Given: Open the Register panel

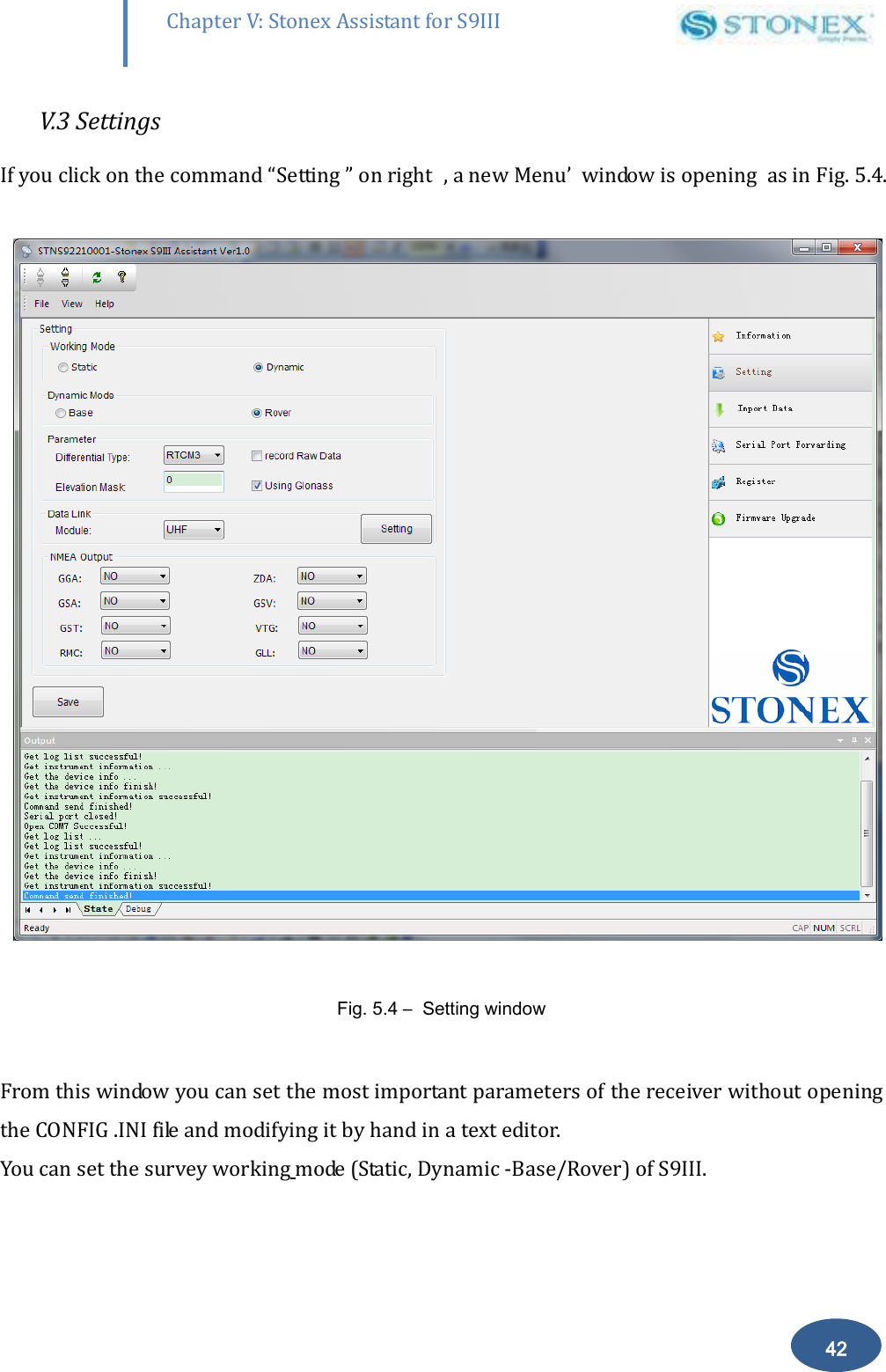Looking at the screenshot, I should (x=756, y=481).
